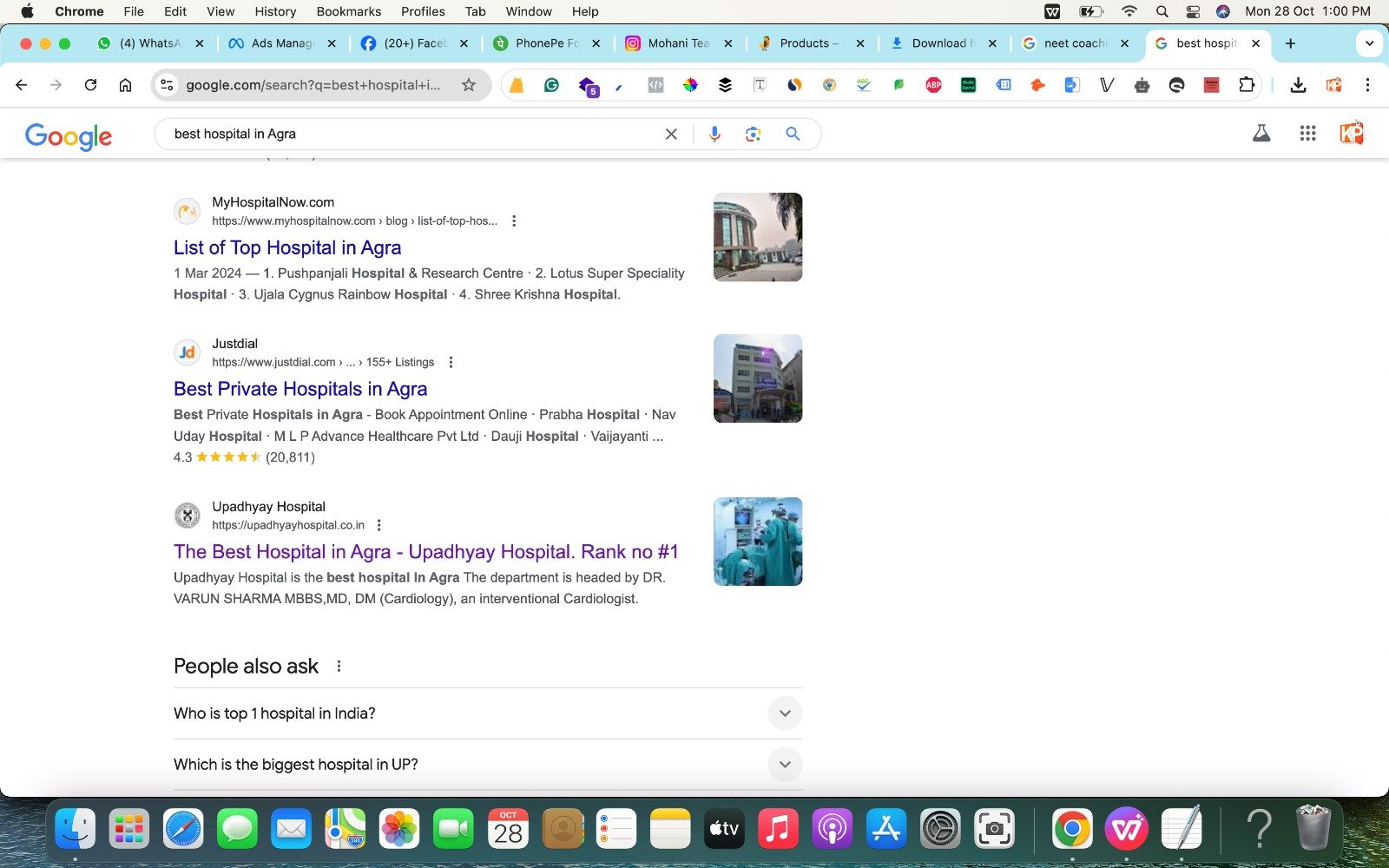Click the blue search magnifier icon

[x=793, y=134]
